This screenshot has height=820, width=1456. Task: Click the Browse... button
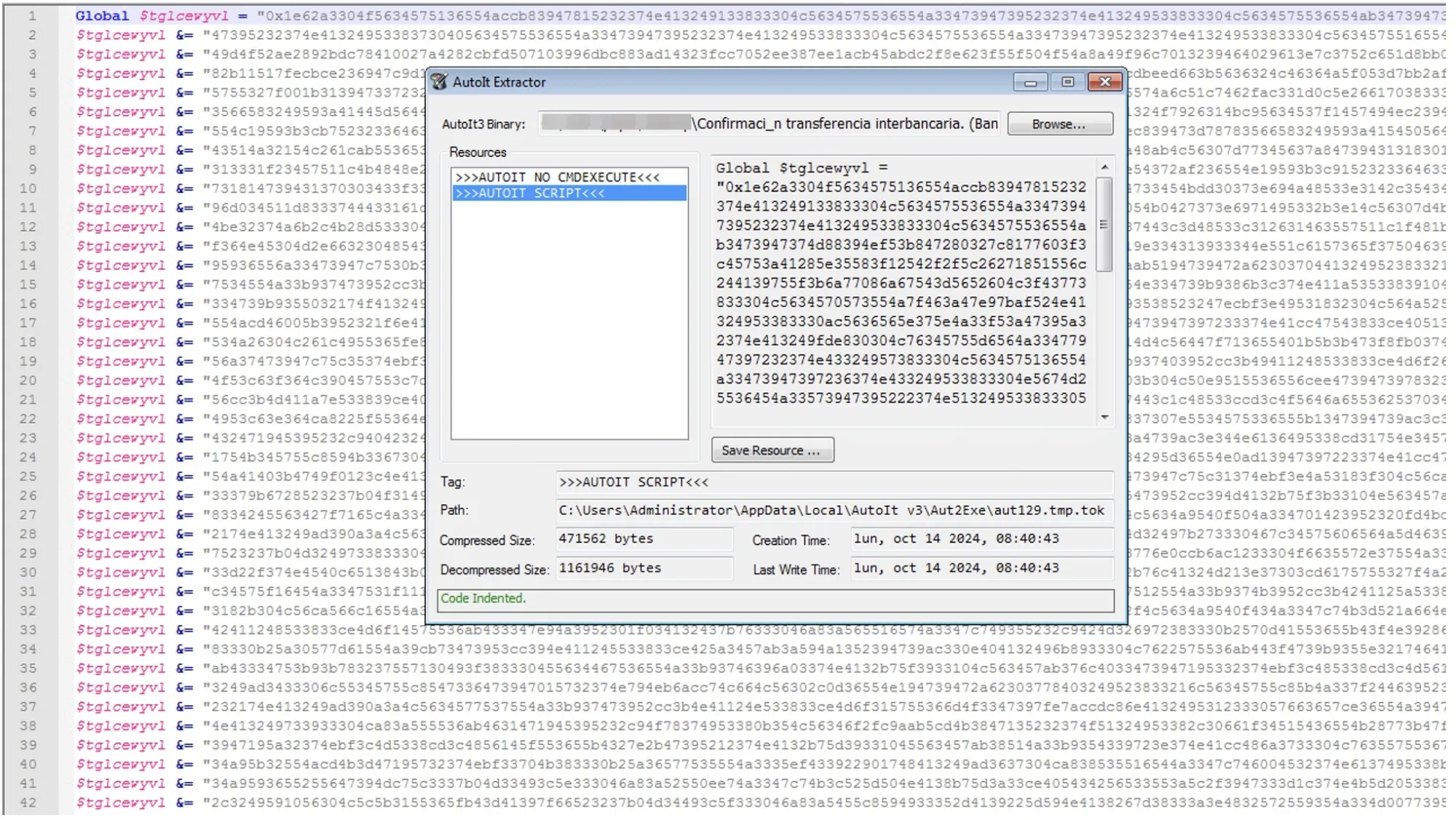1059,124
